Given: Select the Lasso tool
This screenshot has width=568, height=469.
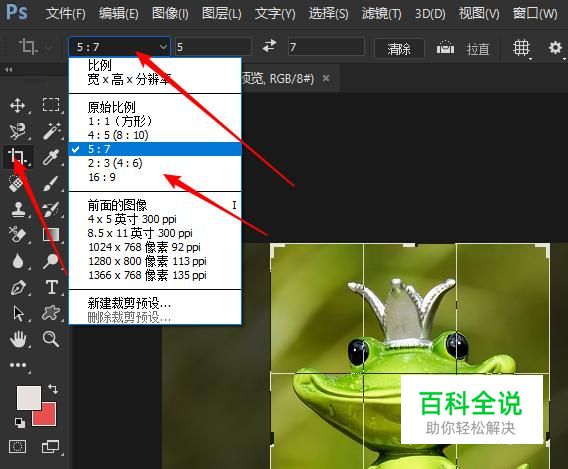Looking at the screenshot, I should [x=17, y=131].
